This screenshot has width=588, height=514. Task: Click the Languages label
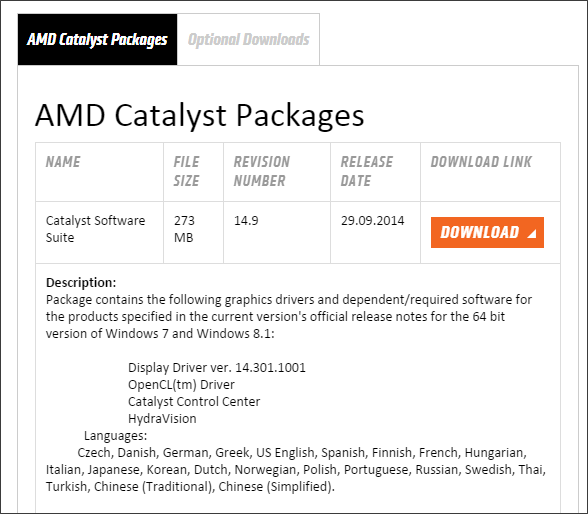click(116, 436)
